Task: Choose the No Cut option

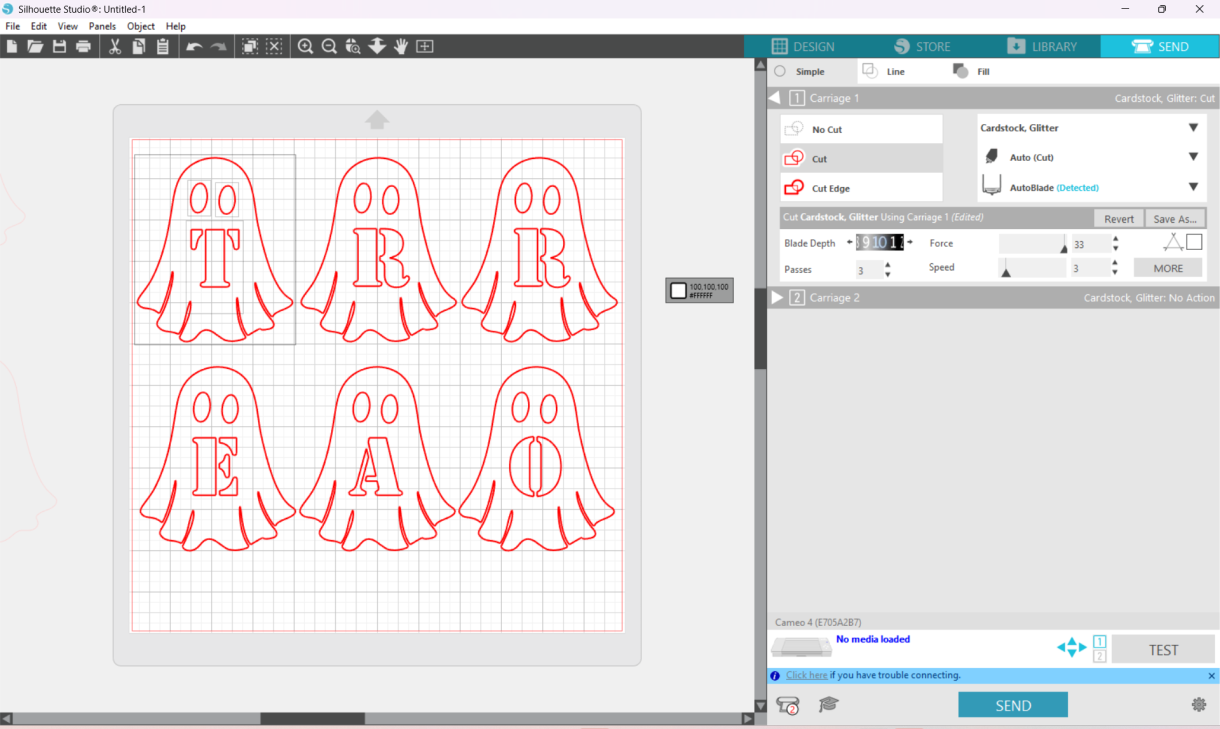Action: click(x=861, y=129)
